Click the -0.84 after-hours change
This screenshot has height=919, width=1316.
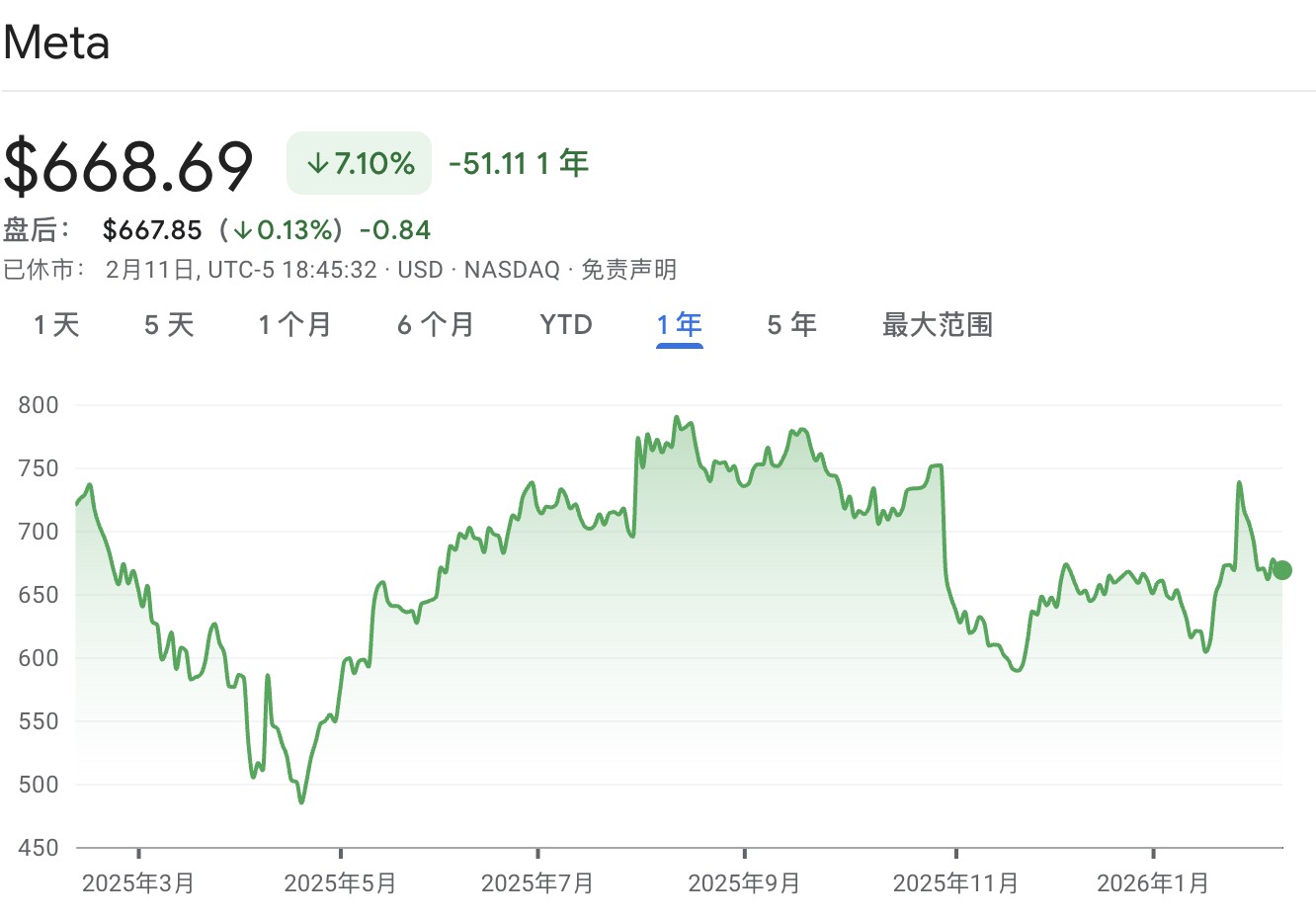coord(395,230)
